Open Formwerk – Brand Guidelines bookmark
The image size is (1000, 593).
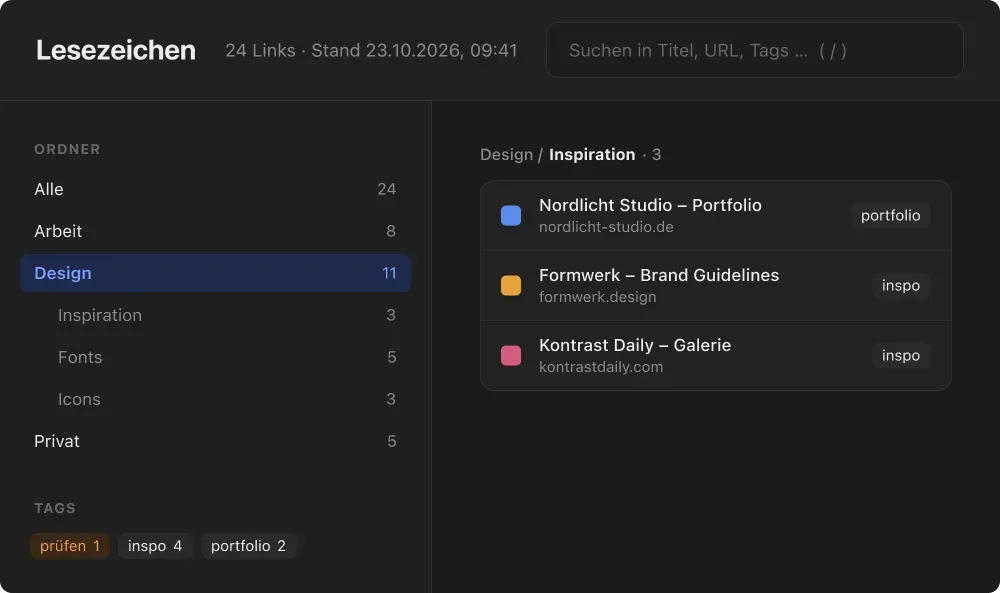coord(716,286)
